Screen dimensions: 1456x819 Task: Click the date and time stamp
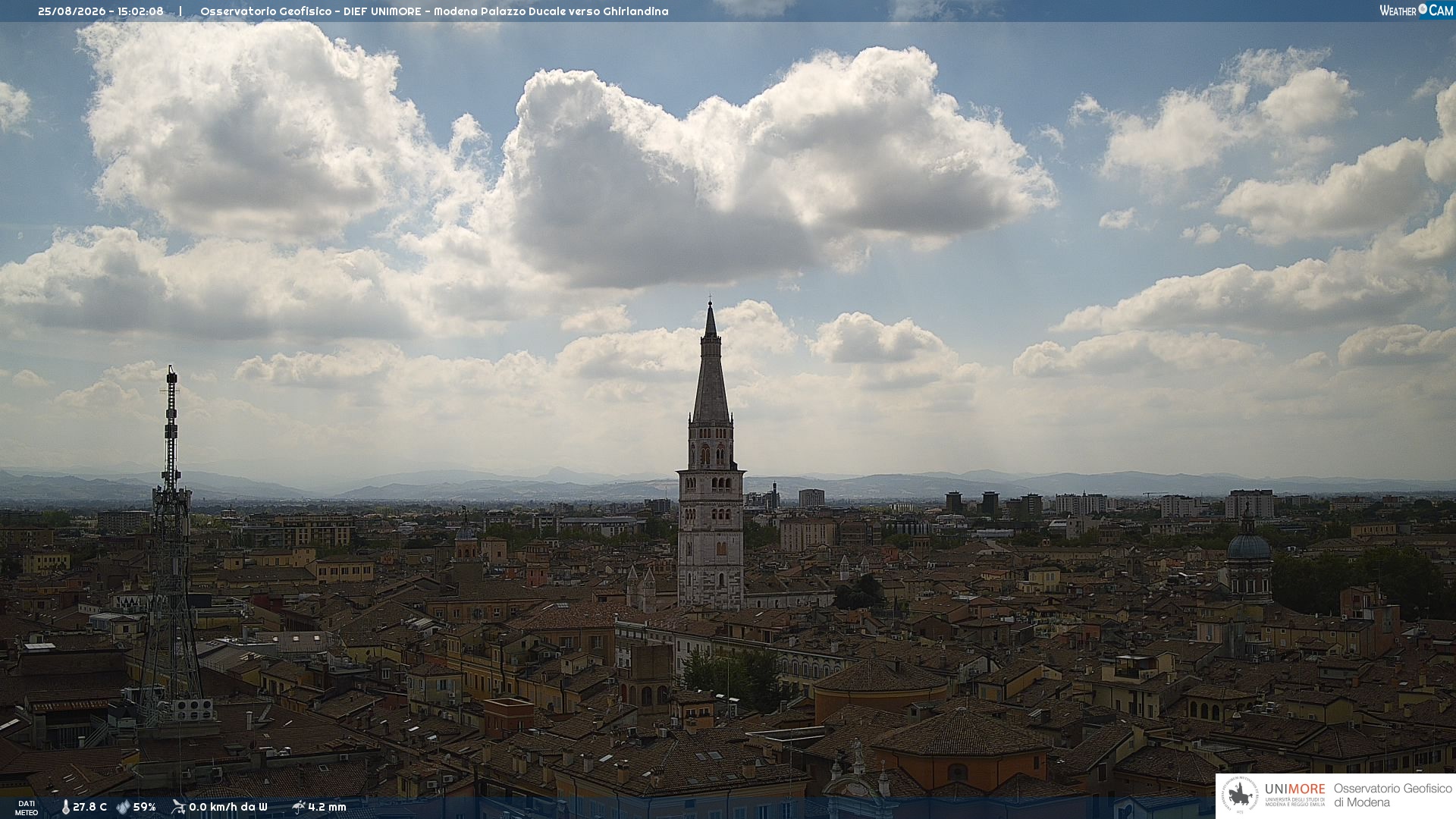pyautogui.click(x=101, y=11)
